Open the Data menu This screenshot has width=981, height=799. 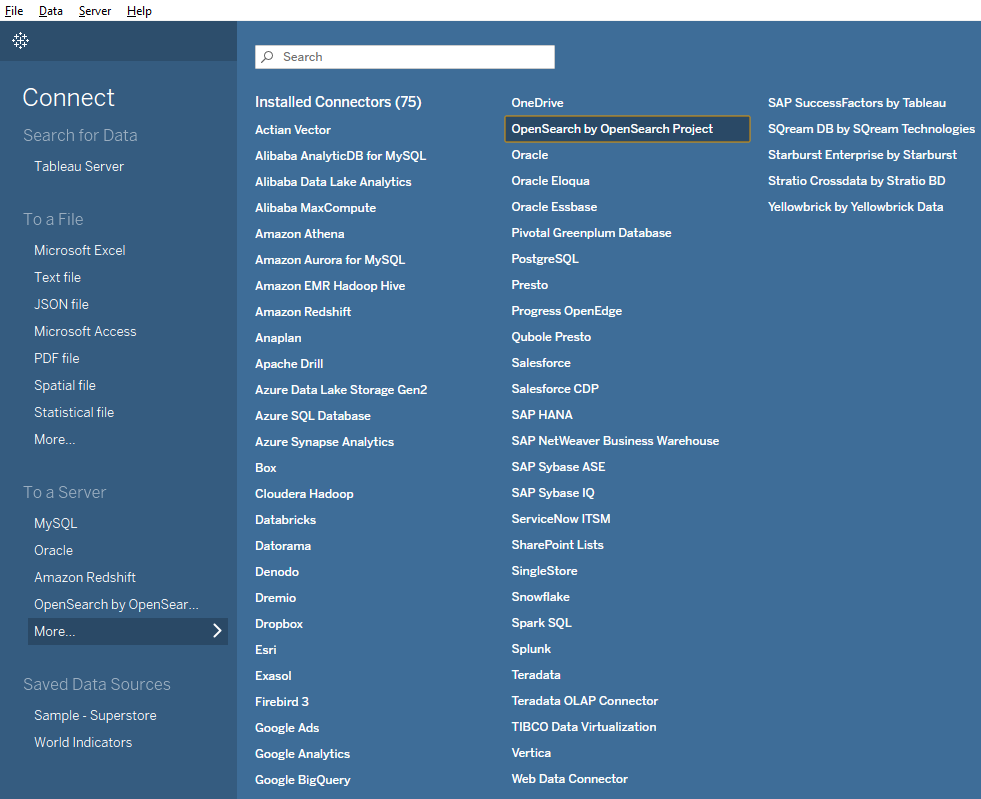51,11
